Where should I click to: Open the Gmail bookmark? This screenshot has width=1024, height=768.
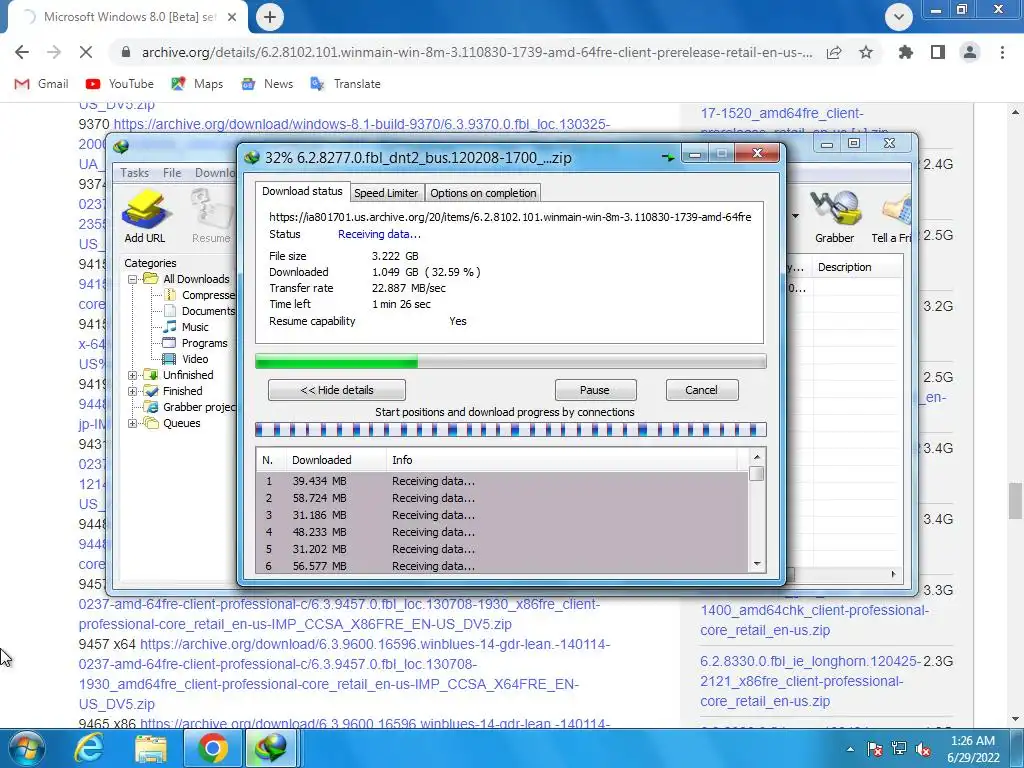click(x=41, y=84)
